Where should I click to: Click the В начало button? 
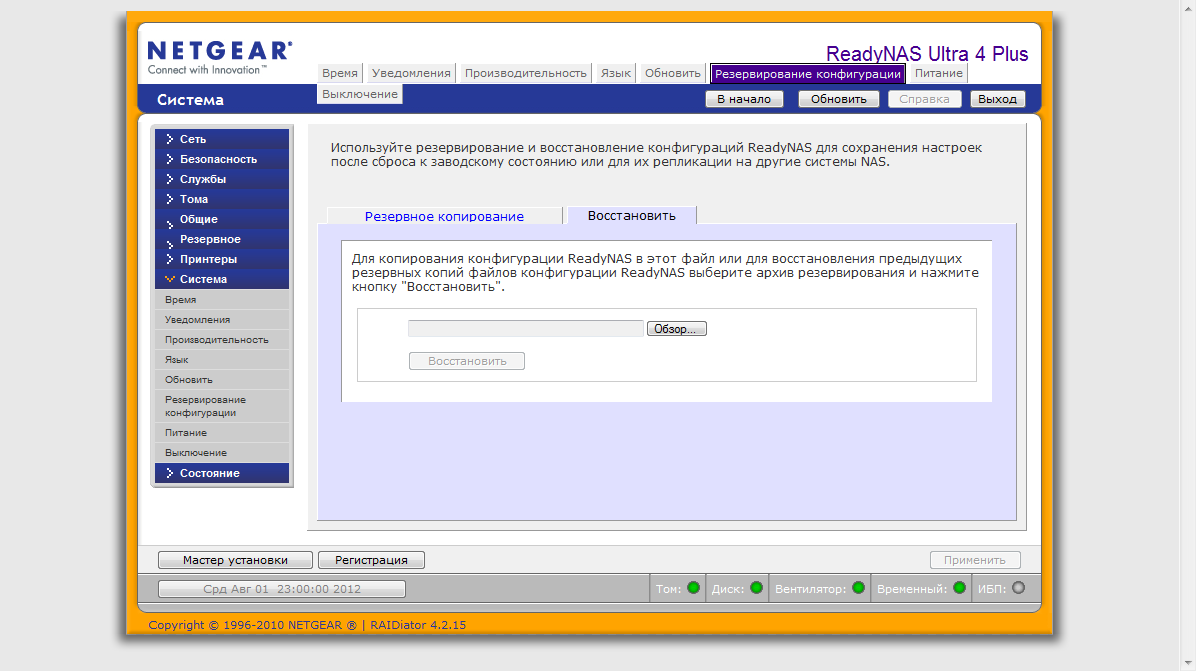pyautogui.click(x=744, y=99)
